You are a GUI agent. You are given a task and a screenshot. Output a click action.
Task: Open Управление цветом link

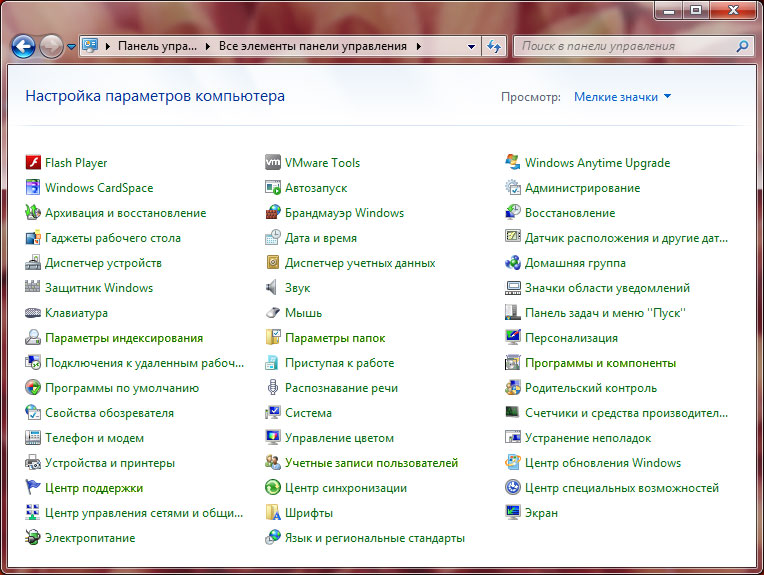point(339,438)
